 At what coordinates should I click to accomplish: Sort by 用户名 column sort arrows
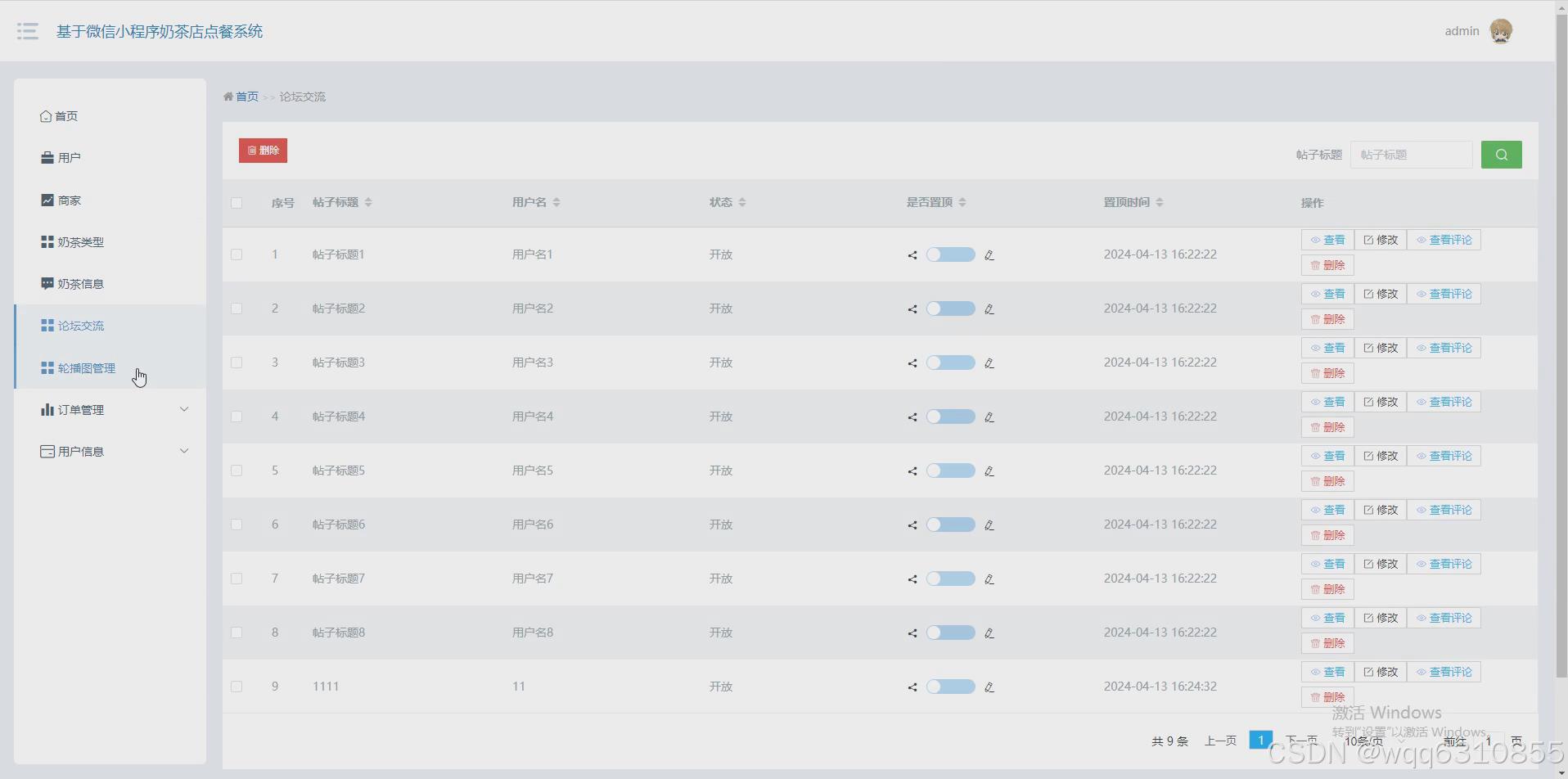pos(556,202)
